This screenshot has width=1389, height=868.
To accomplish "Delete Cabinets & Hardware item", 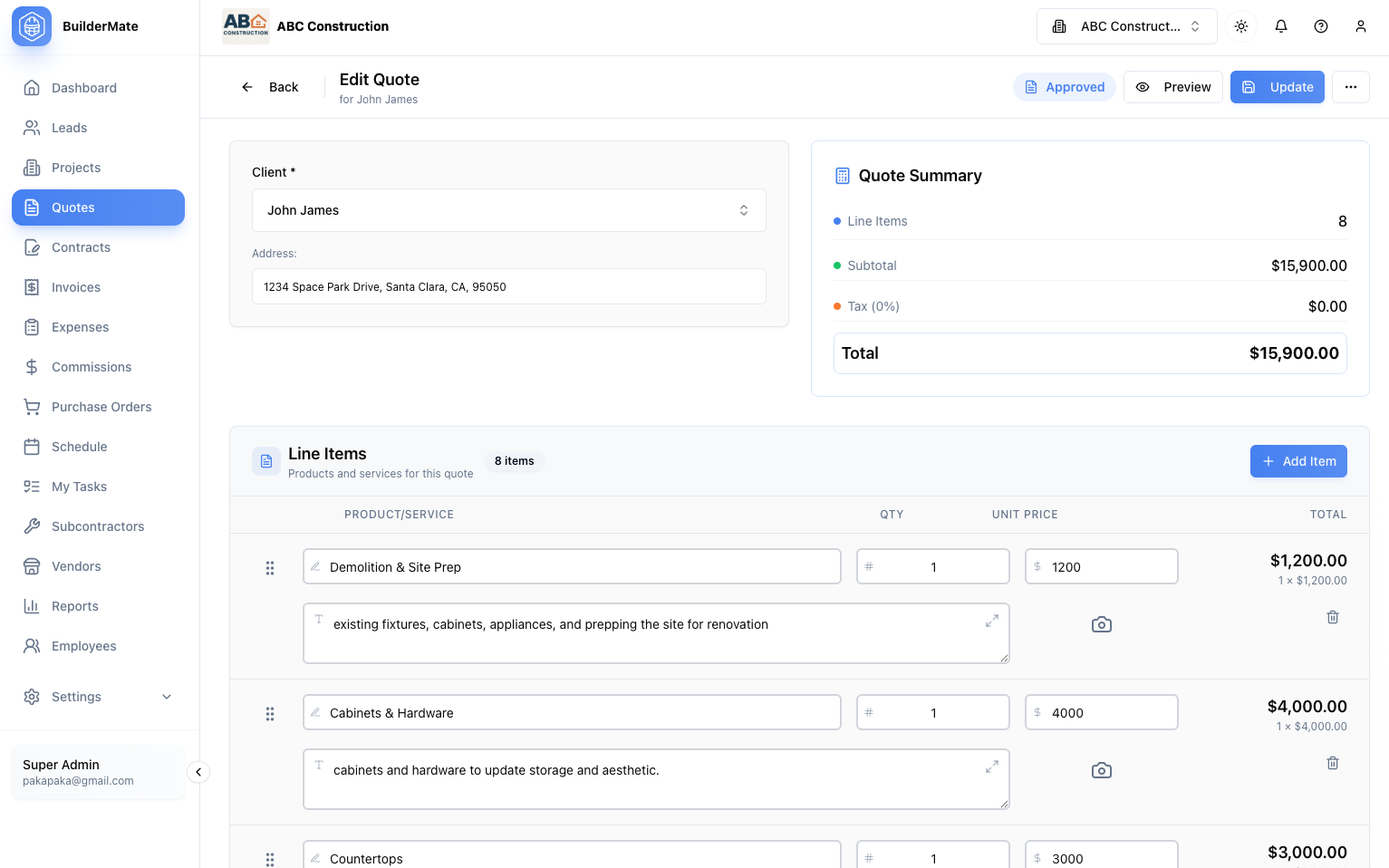I will click(1333, 763).
